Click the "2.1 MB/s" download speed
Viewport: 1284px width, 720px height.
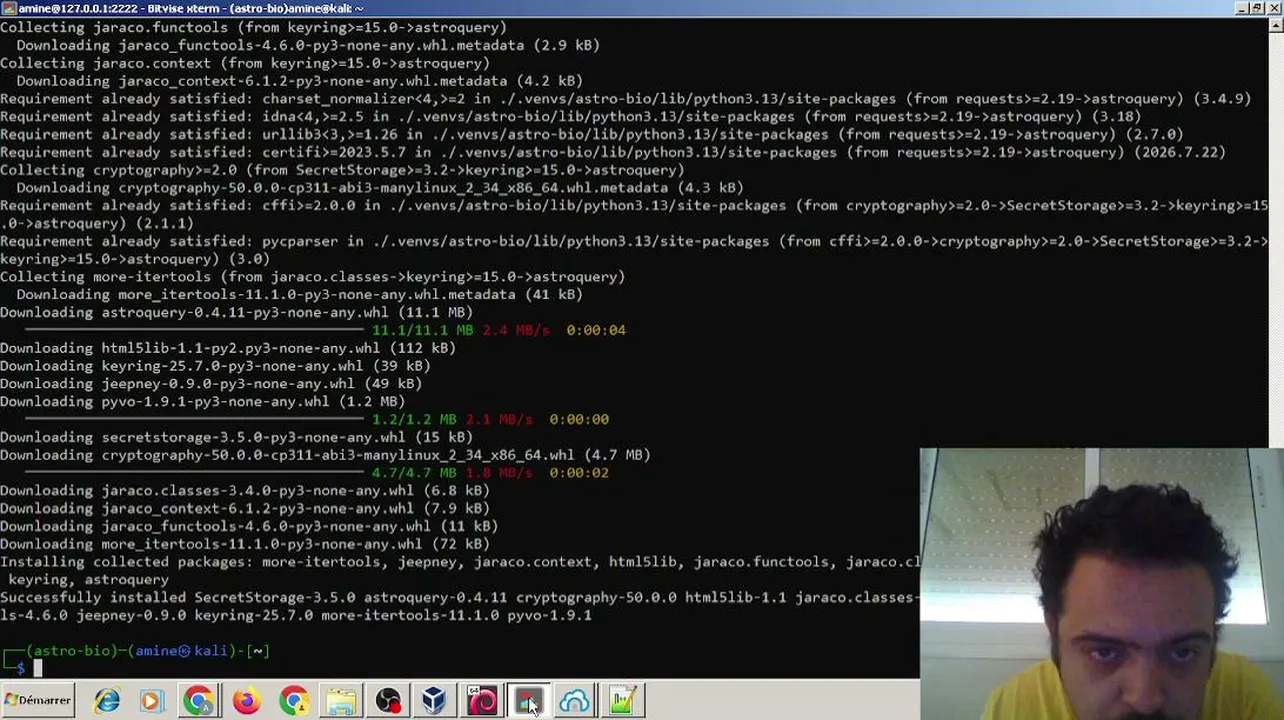click(x=499, y=419)
